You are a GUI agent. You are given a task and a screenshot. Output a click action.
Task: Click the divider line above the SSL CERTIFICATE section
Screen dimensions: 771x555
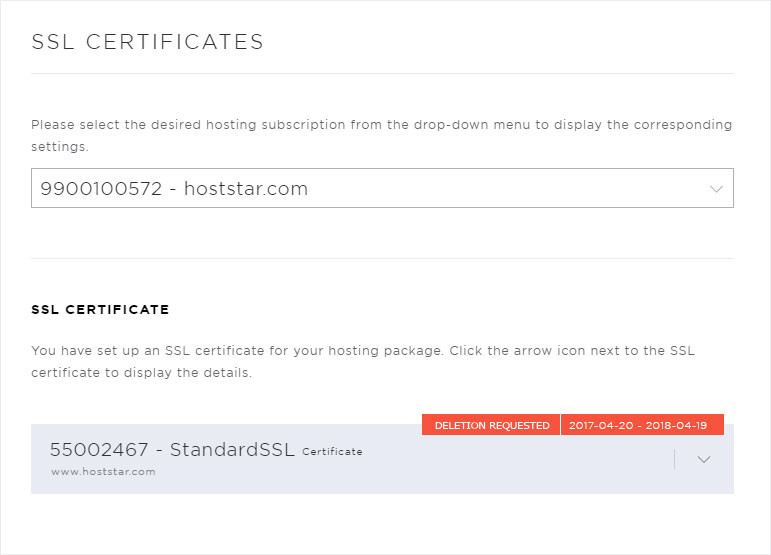[x=382, y=258]
